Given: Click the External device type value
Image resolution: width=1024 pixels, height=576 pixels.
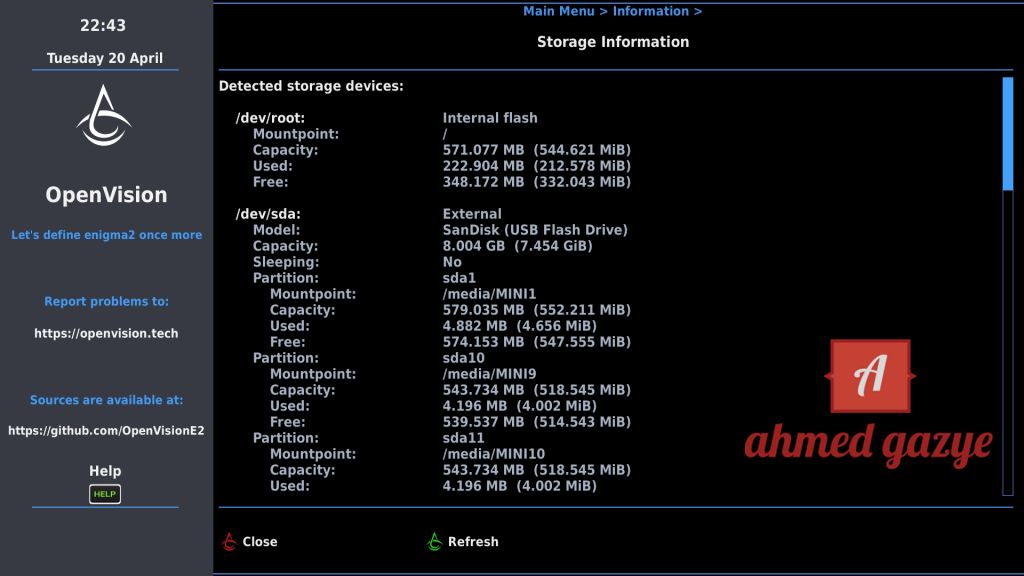Looking at the screenshot, I should click(x=472, y=214).
